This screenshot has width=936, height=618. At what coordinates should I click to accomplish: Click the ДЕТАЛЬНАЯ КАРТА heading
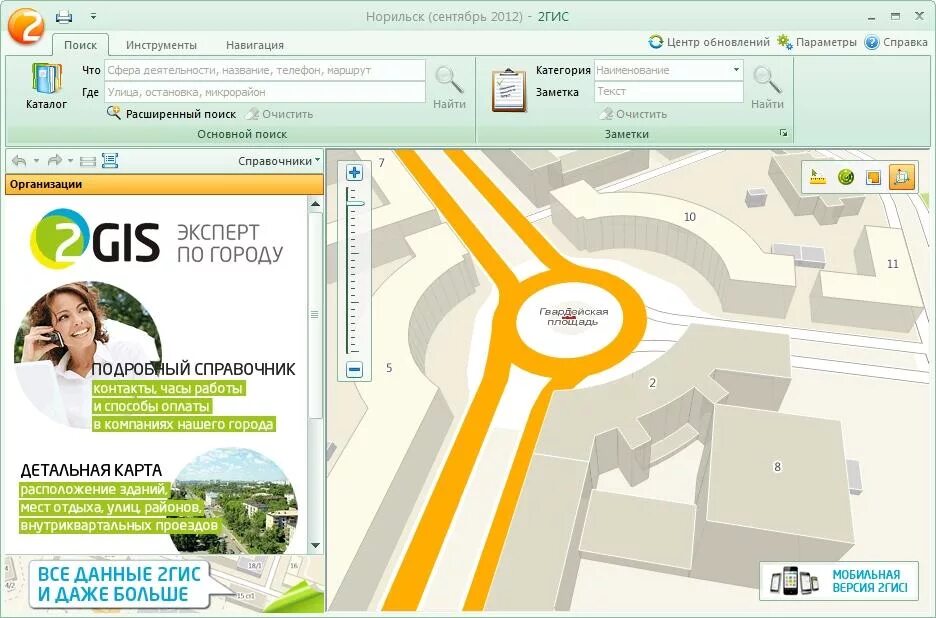[x=91, y=470]
